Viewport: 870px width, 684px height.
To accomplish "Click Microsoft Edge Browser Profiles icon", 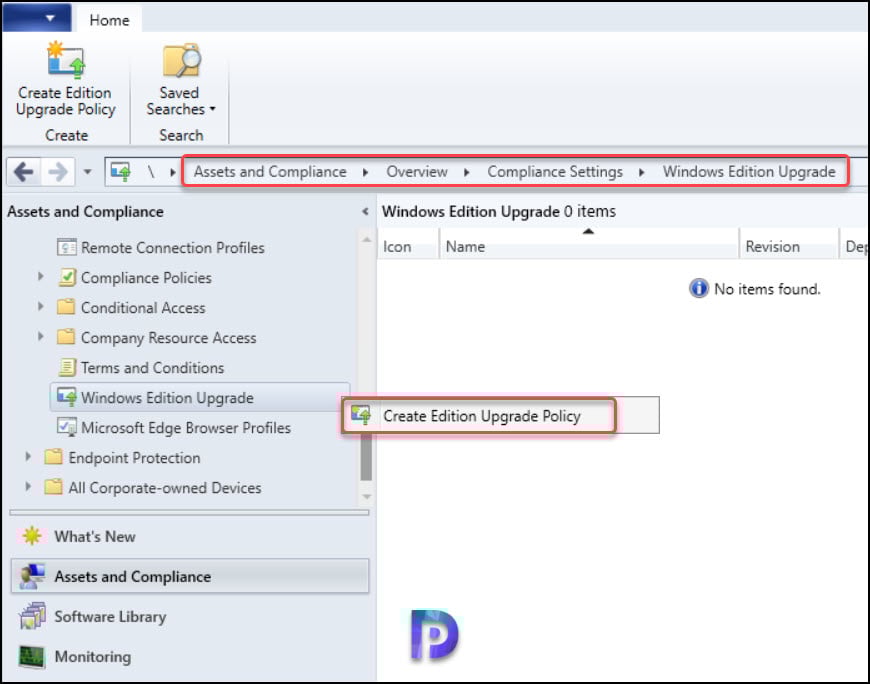I will point(67,427).
